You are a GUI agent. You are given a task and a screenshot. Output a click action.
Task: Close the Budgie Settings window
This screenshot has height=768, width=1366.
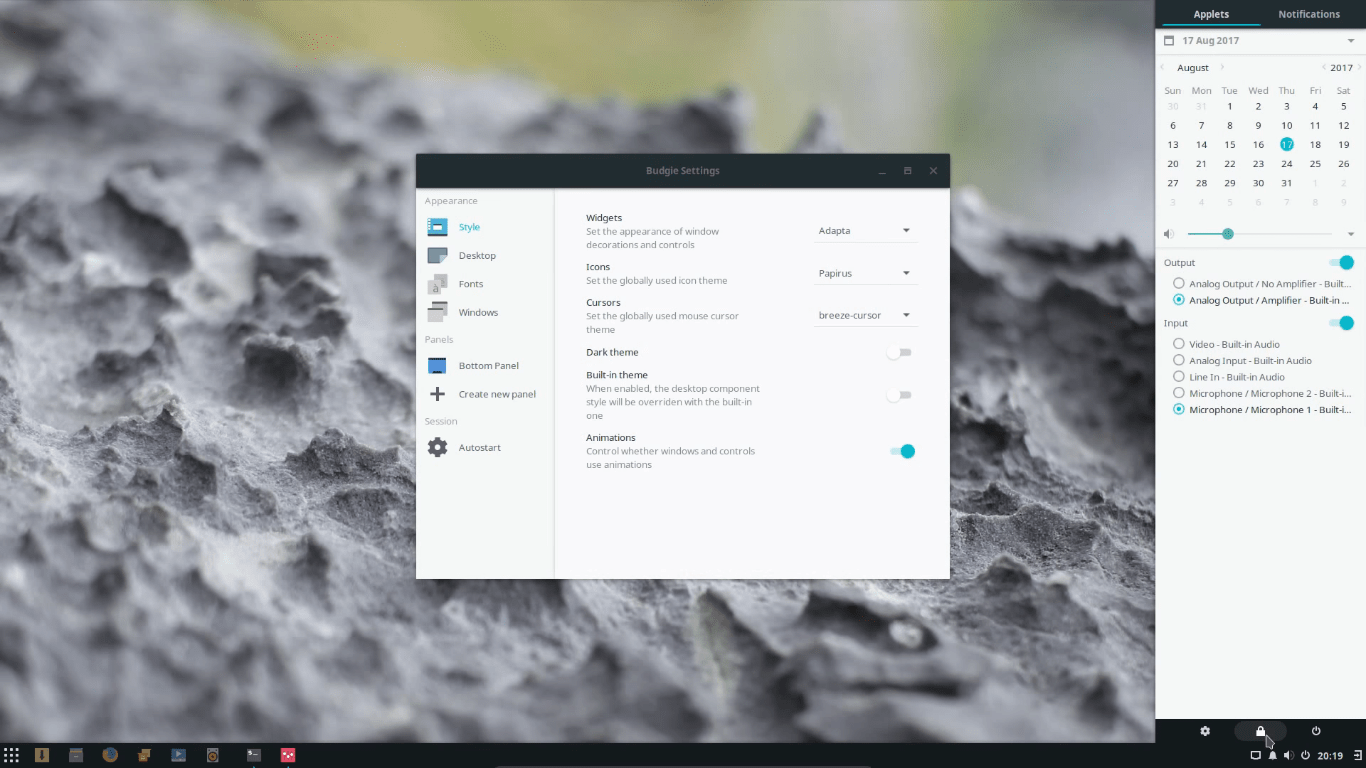click(933, 171)
